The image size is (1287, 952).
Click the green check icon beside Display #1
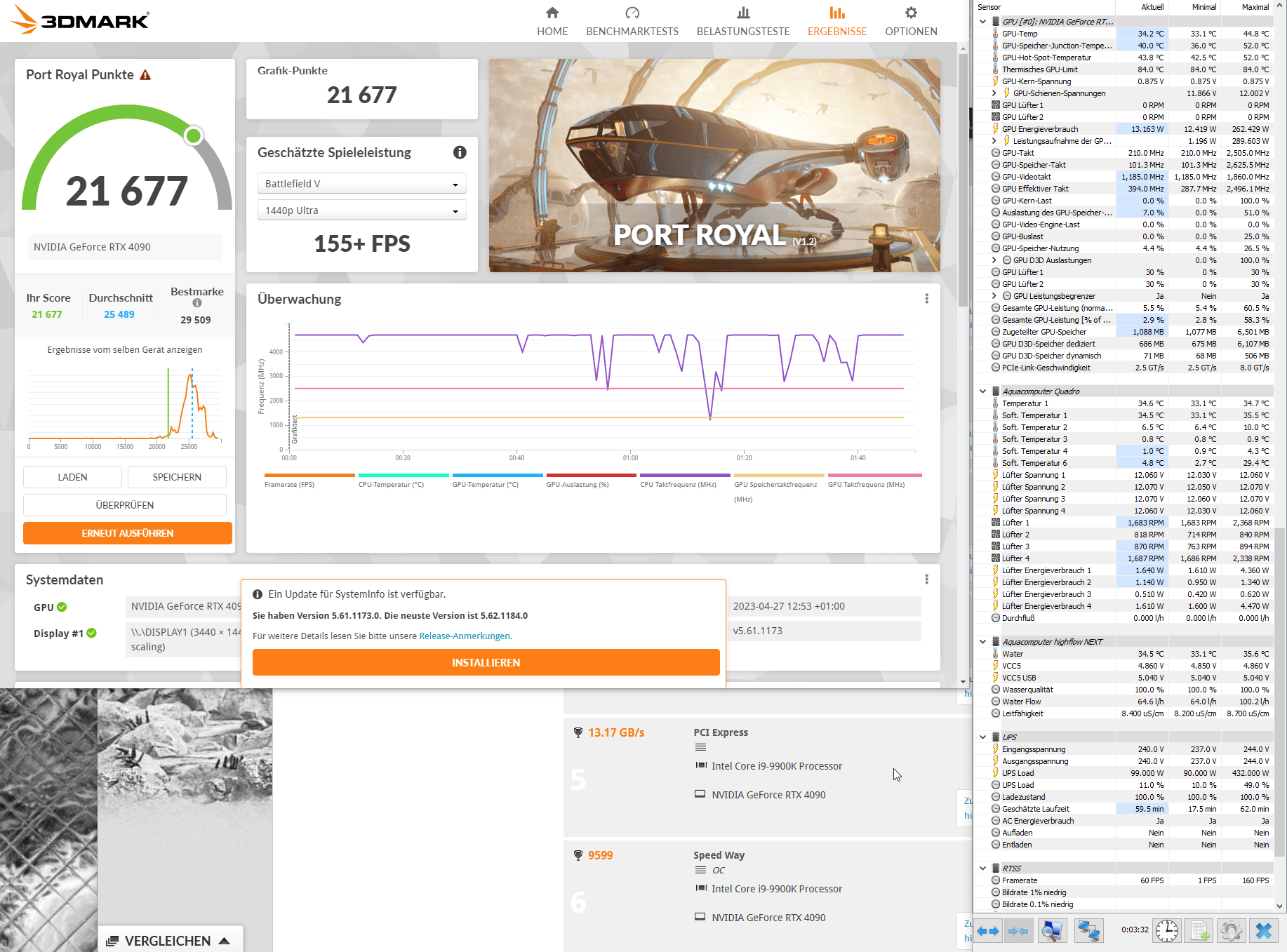point(91,633)
